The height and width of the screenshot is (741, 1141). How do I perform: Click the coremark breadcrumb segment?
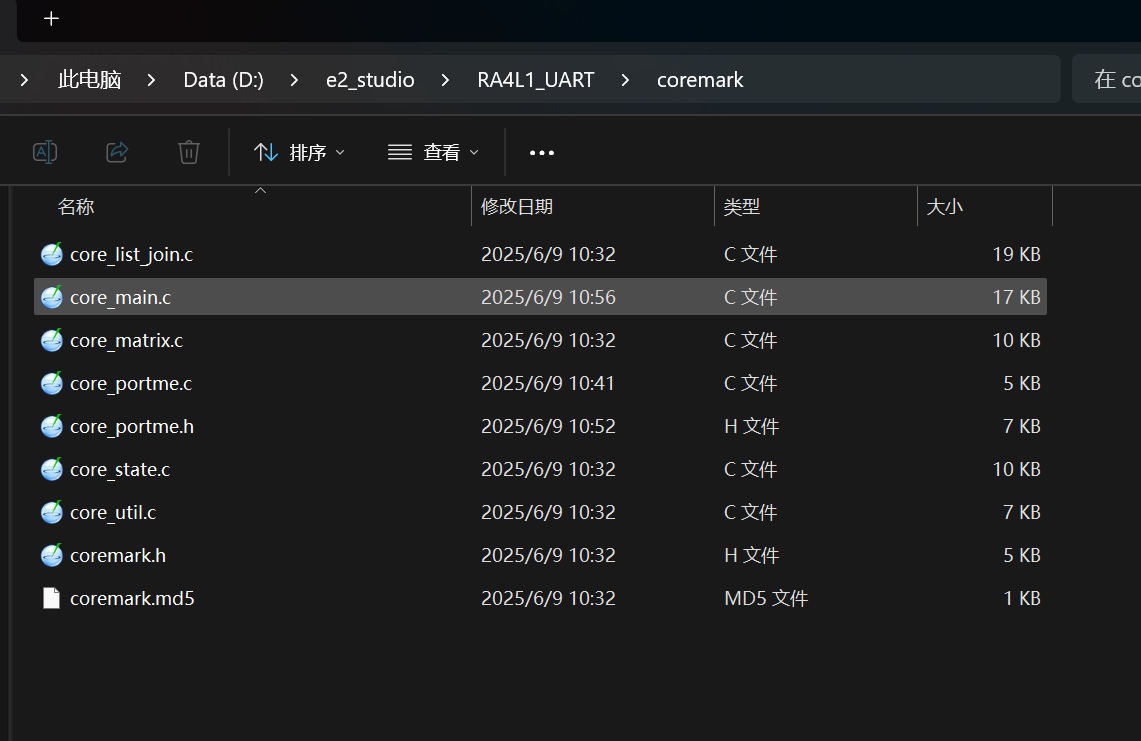pyautogui.click(x=700, y=80)
